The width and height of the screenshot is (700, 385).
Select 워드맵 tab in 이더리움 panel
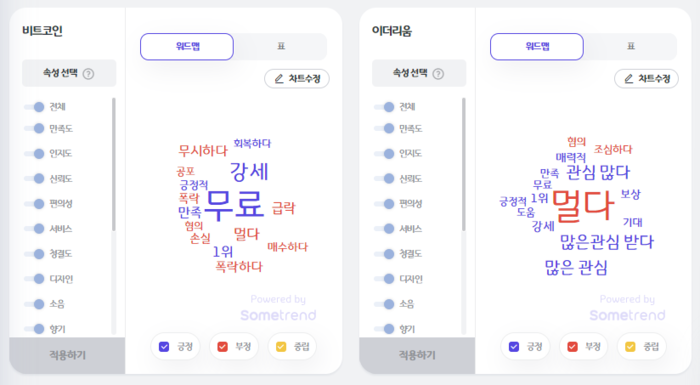pos(537,46)
